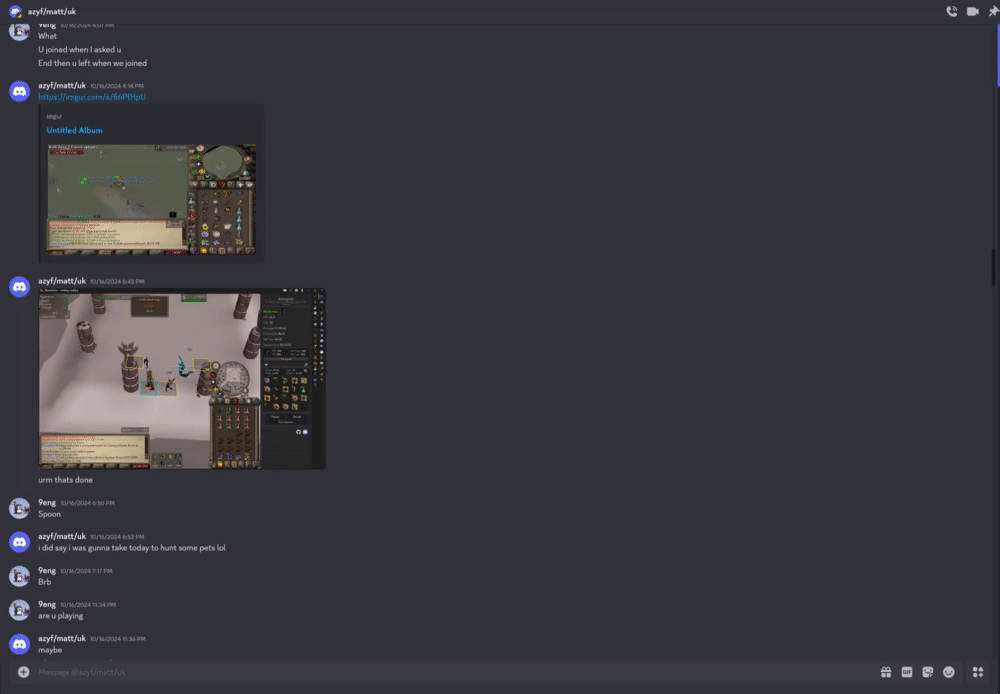Open pinned messages with the pin icon

click(993, 11)
